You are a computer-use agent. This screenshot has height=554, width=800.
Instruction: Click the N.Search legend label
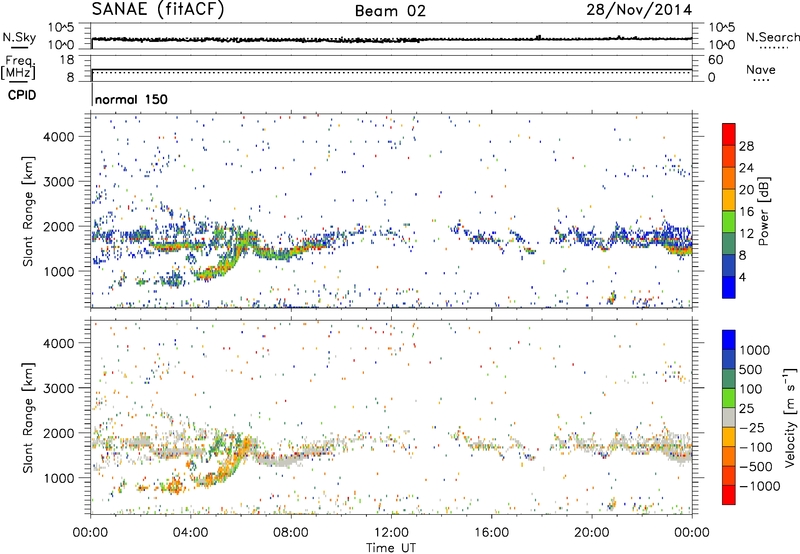(773, 37)
